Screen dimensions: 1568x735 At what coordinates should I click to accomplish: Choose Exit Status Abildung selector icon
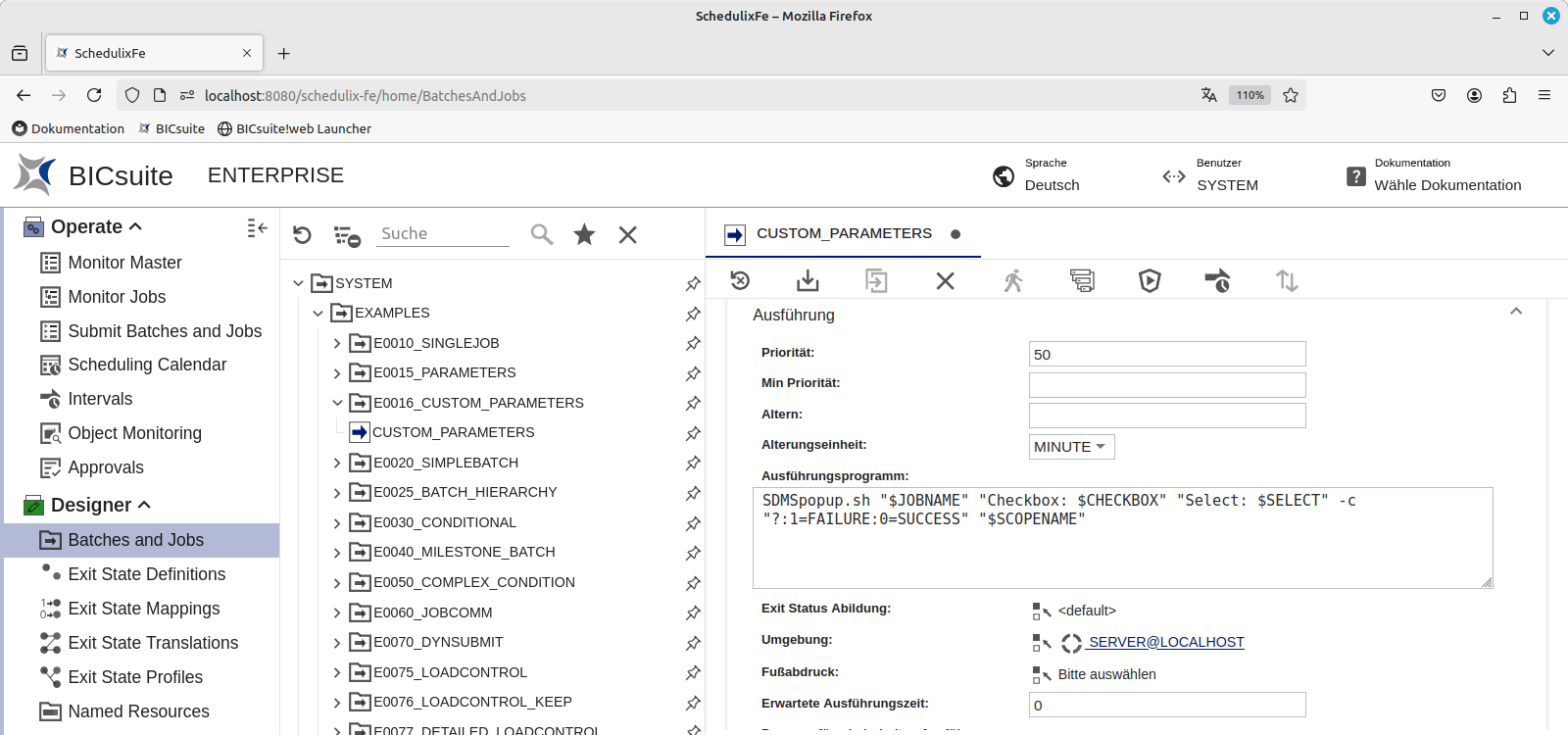click(x=1041, y=612)
